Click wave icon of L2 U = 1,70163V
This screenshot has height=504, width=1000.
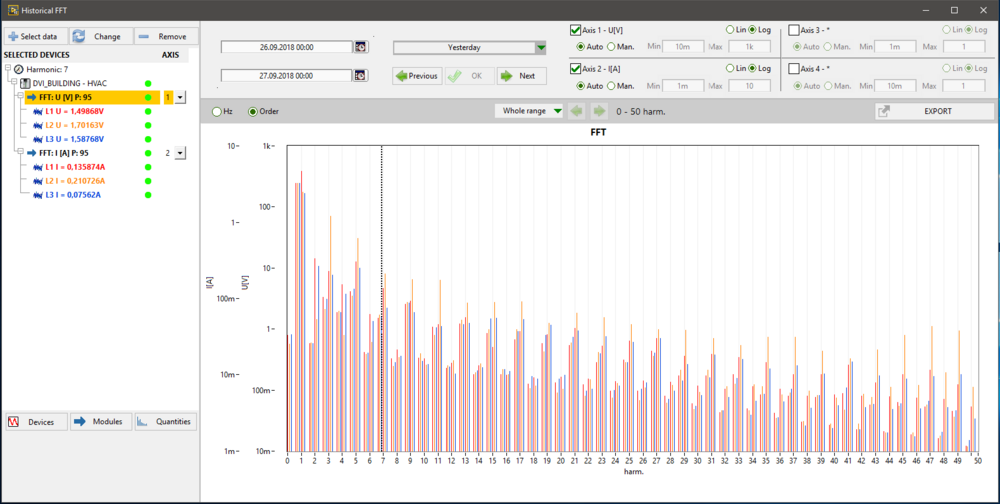coord(38,125)
